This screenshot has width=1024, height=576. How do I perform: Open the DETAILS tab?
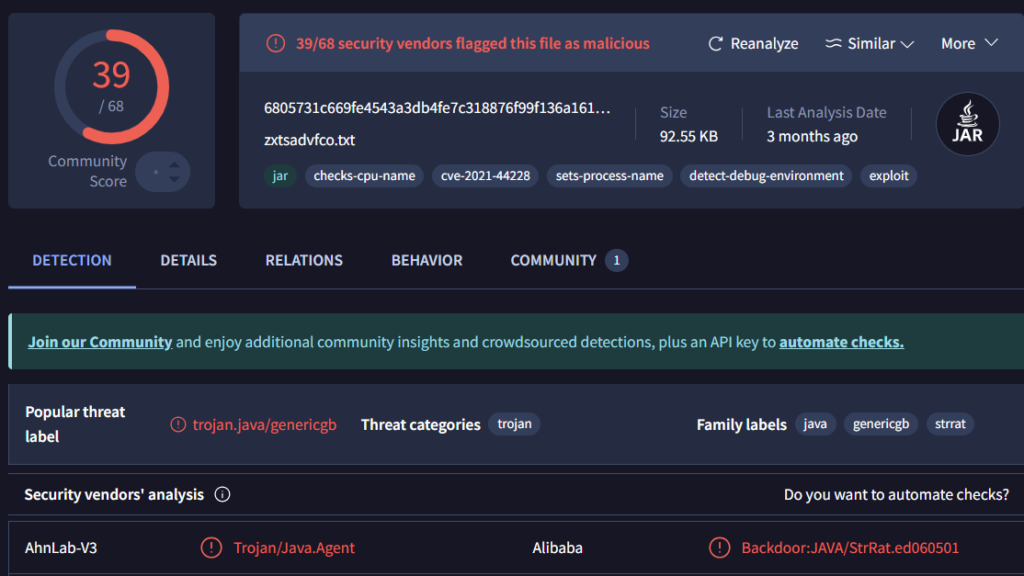tap(189, 260)
